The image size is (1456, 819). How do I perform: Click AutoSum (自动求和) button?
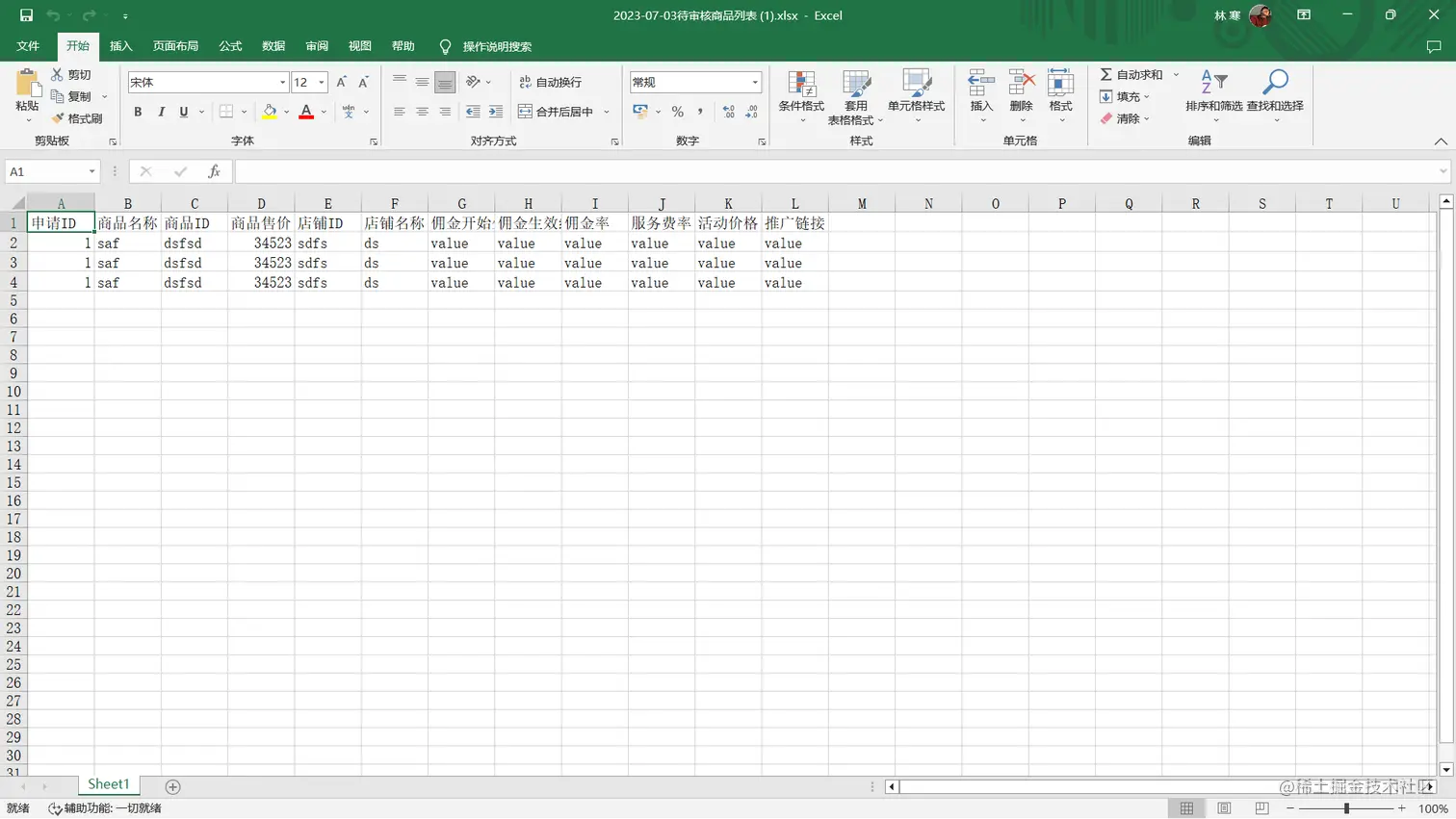[1131, 74]
